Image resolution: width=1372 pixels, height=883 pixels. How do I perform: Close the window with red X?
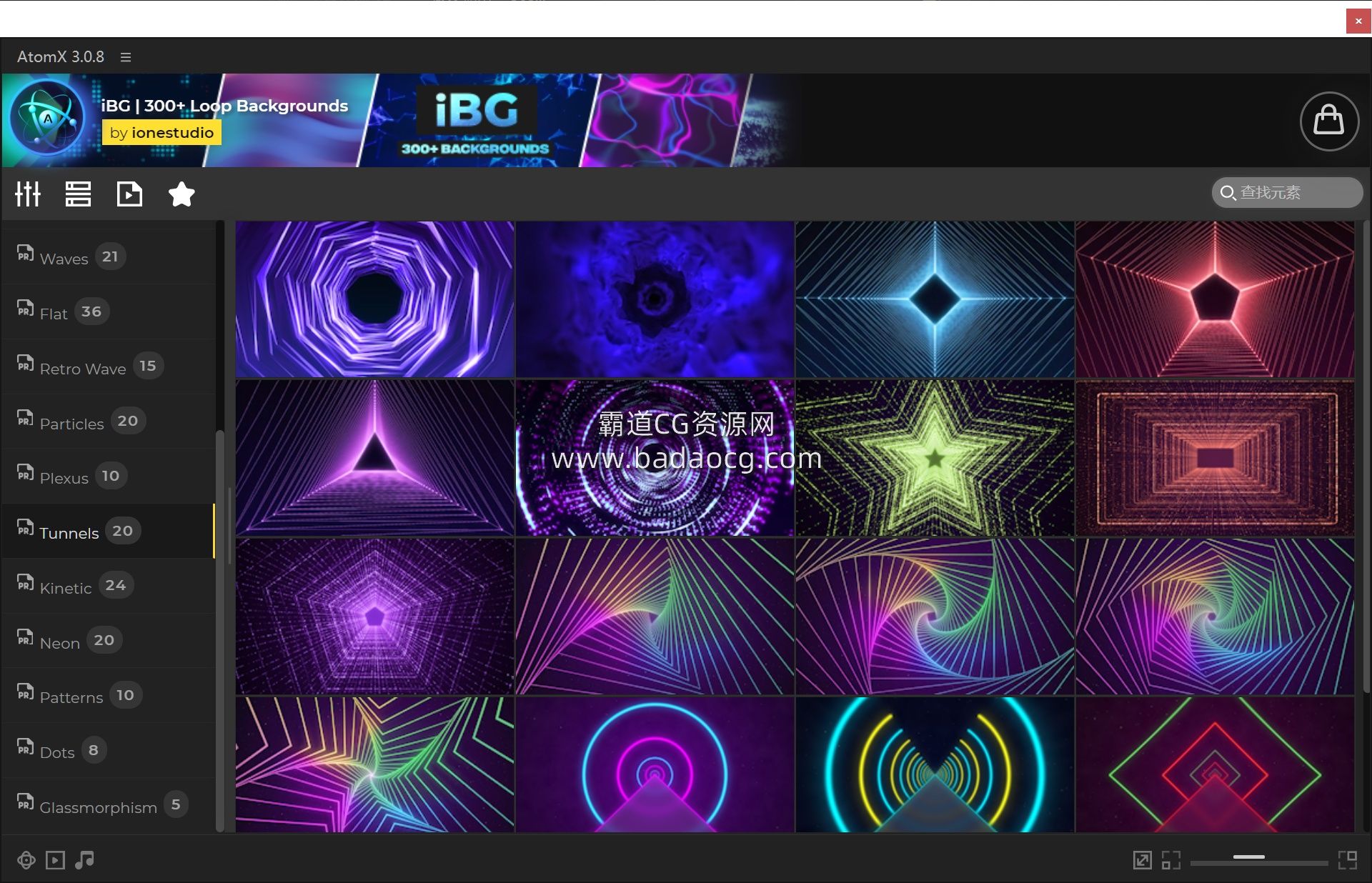coord(1358,21)
